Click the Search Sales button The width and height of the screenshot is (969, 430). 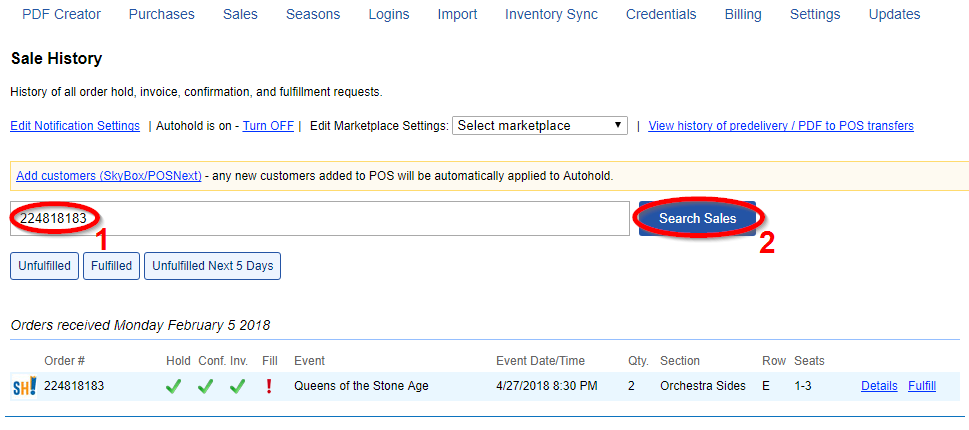point(697,218)
